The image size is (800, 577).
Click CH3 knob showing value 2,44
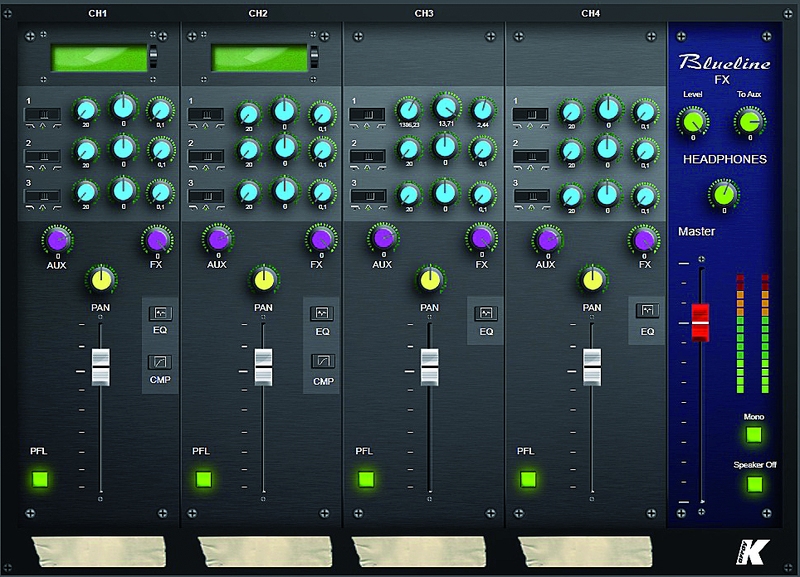(482, 109)
